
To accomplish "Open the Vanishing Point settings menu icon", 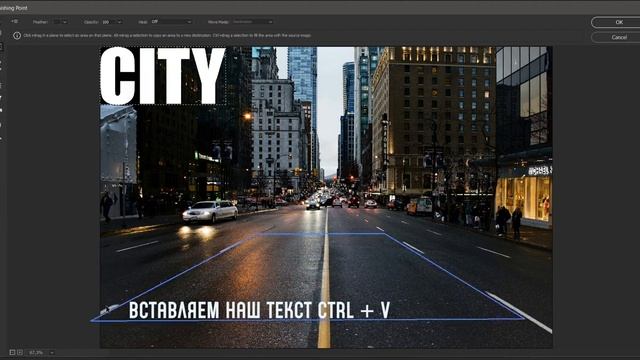I will pyautogui.click(x=15, y=21).
